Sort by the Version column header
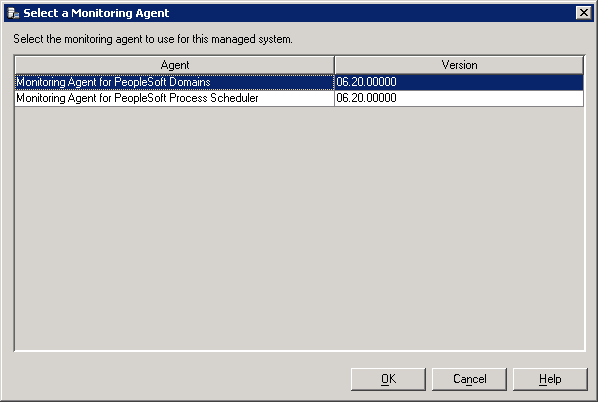Screen dimensions: 598x402 click(459, 65)
